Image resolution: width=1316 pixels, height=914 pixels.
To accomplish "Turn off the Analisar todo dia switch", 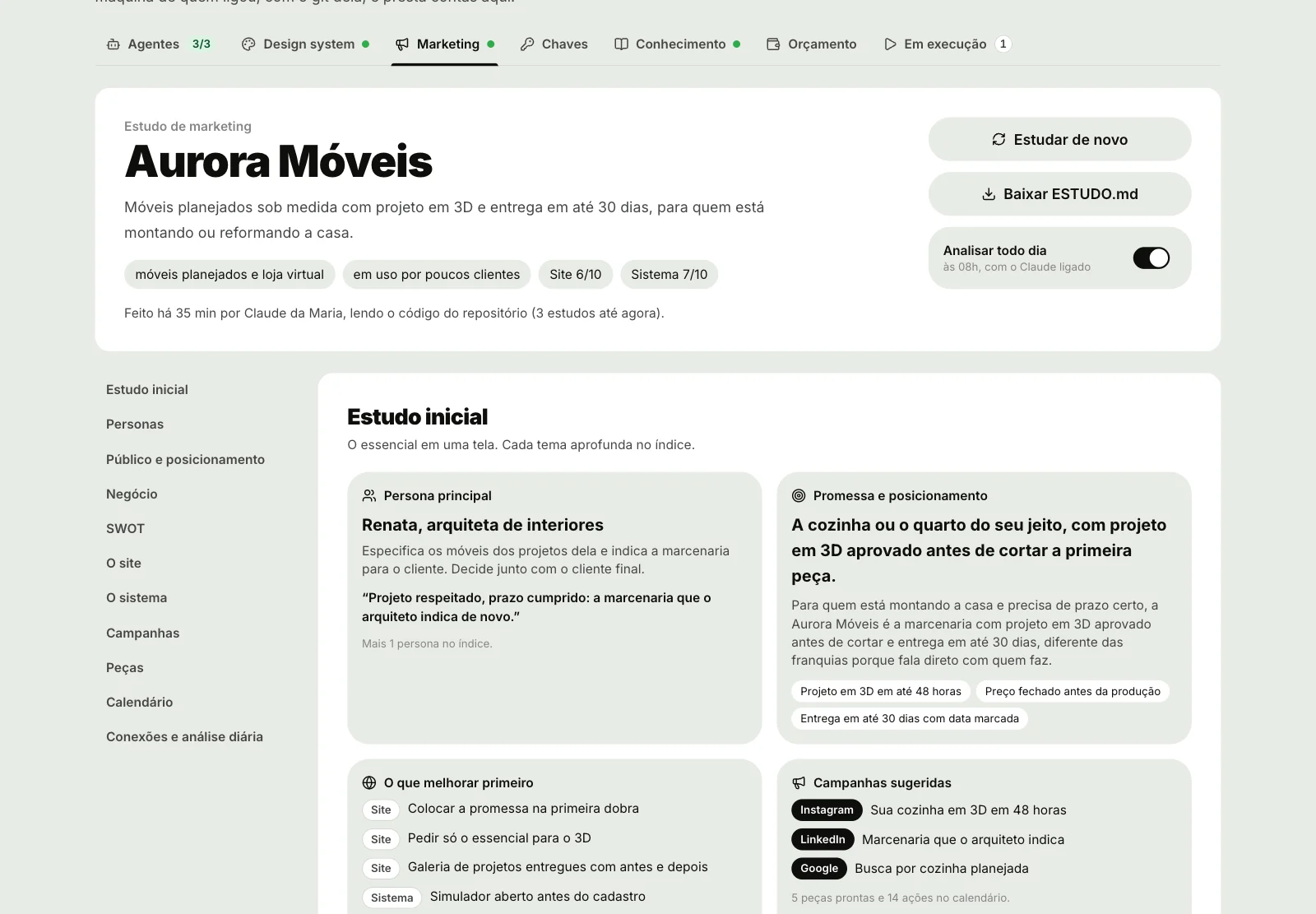I will (x=1151, y=258).
